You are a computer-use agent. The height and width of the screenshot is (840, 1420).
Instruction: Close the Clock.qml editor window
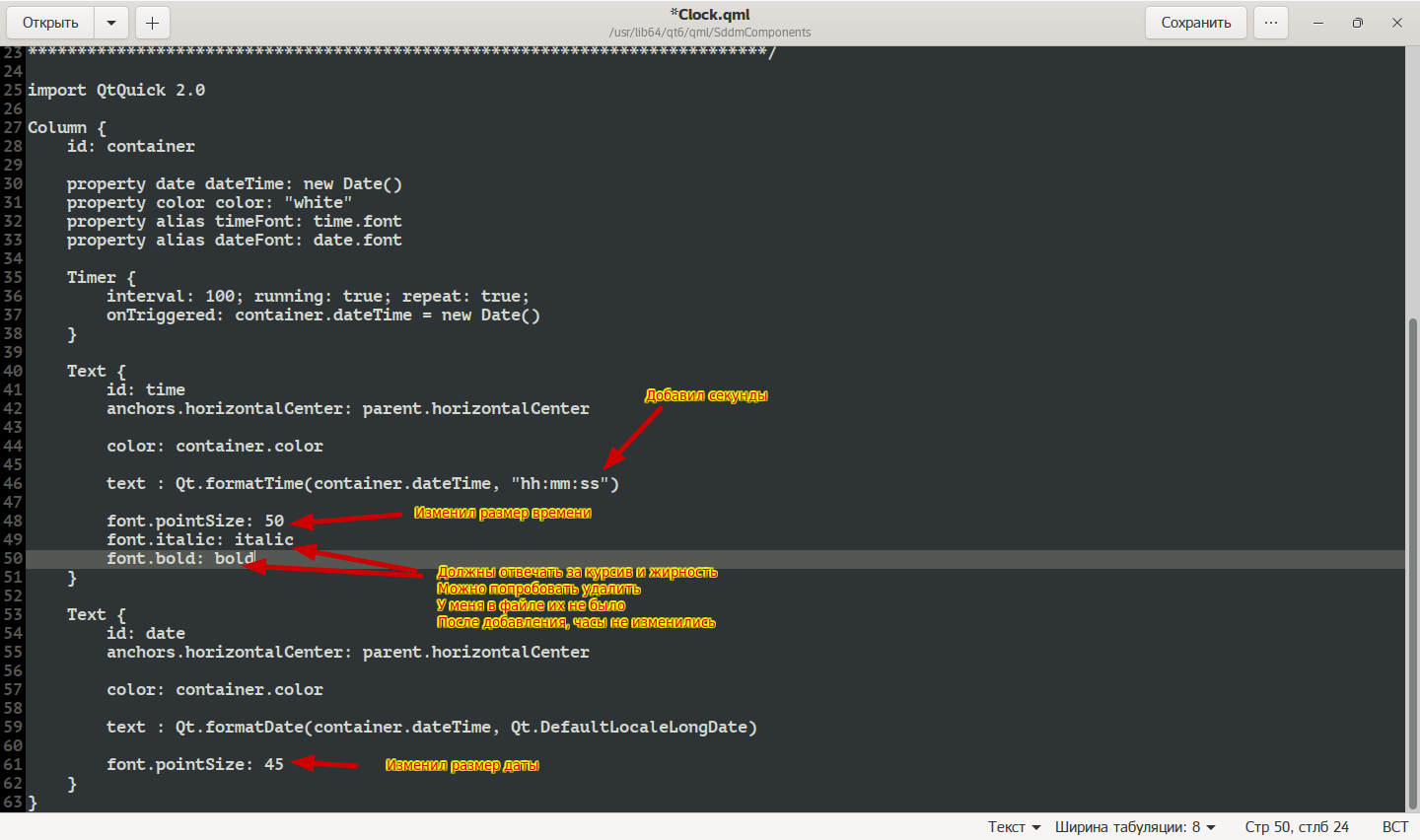pos(1397,23)
